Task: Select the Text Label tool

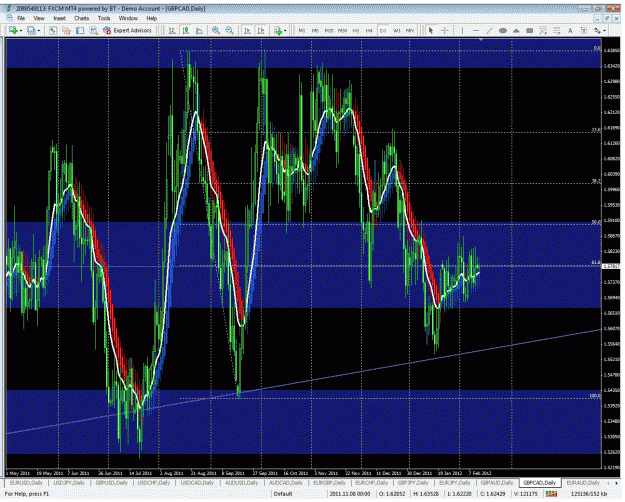Action: (x=584, y=30)
